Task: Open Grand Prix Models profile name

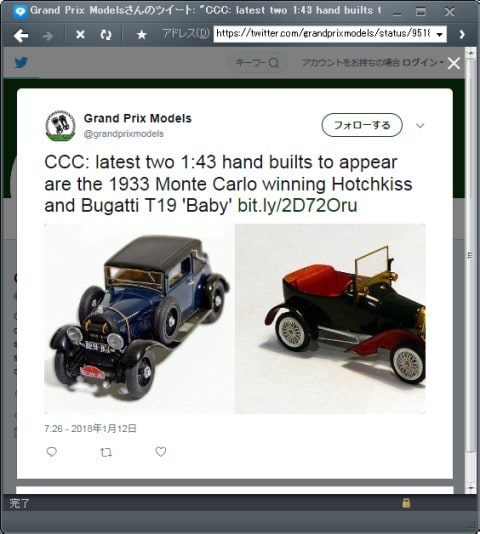Action: 138,118
